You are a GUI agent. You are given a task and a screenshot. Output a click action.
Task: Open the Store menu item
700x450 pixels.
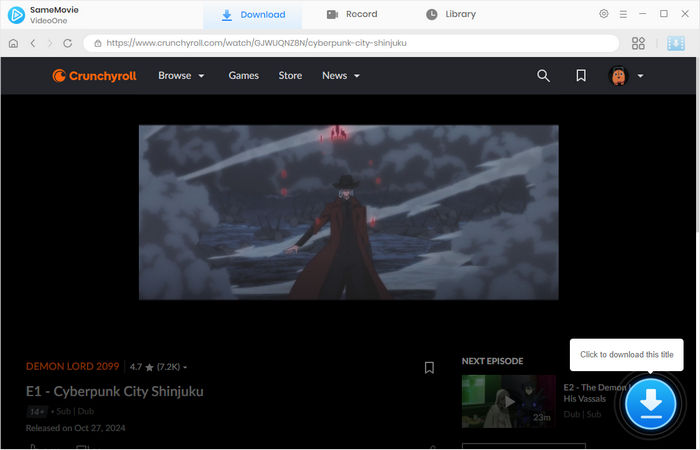pyautogui.click(x=290, y=76)
